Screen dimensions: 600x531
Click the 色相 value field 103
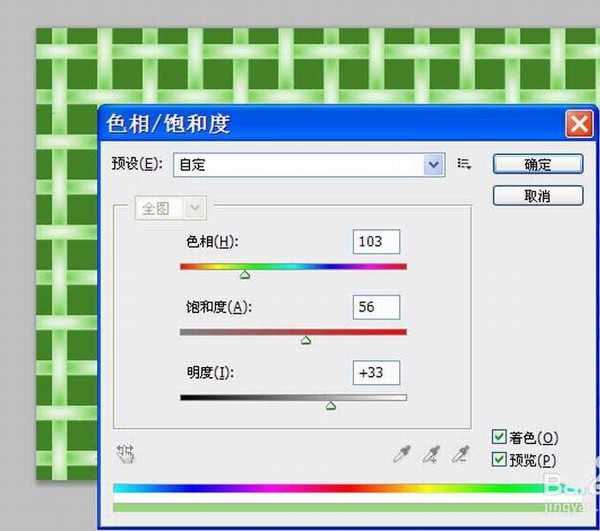(376, 241)
